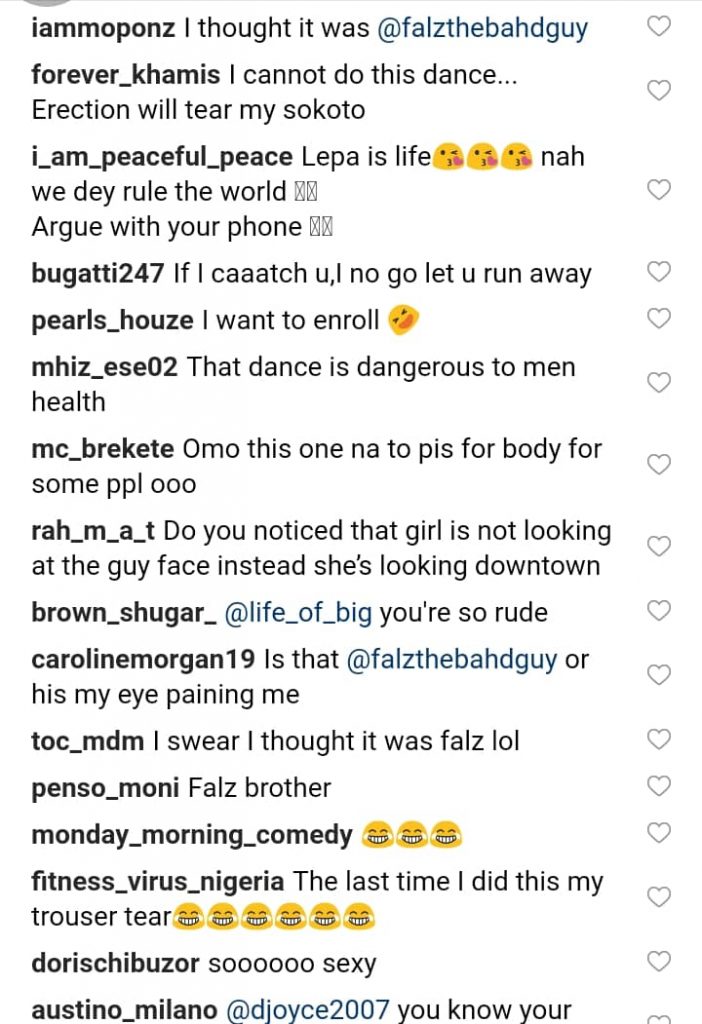Toggle like on brown_shugar_ comment
702x1024 pixels.
pos(659,610)
